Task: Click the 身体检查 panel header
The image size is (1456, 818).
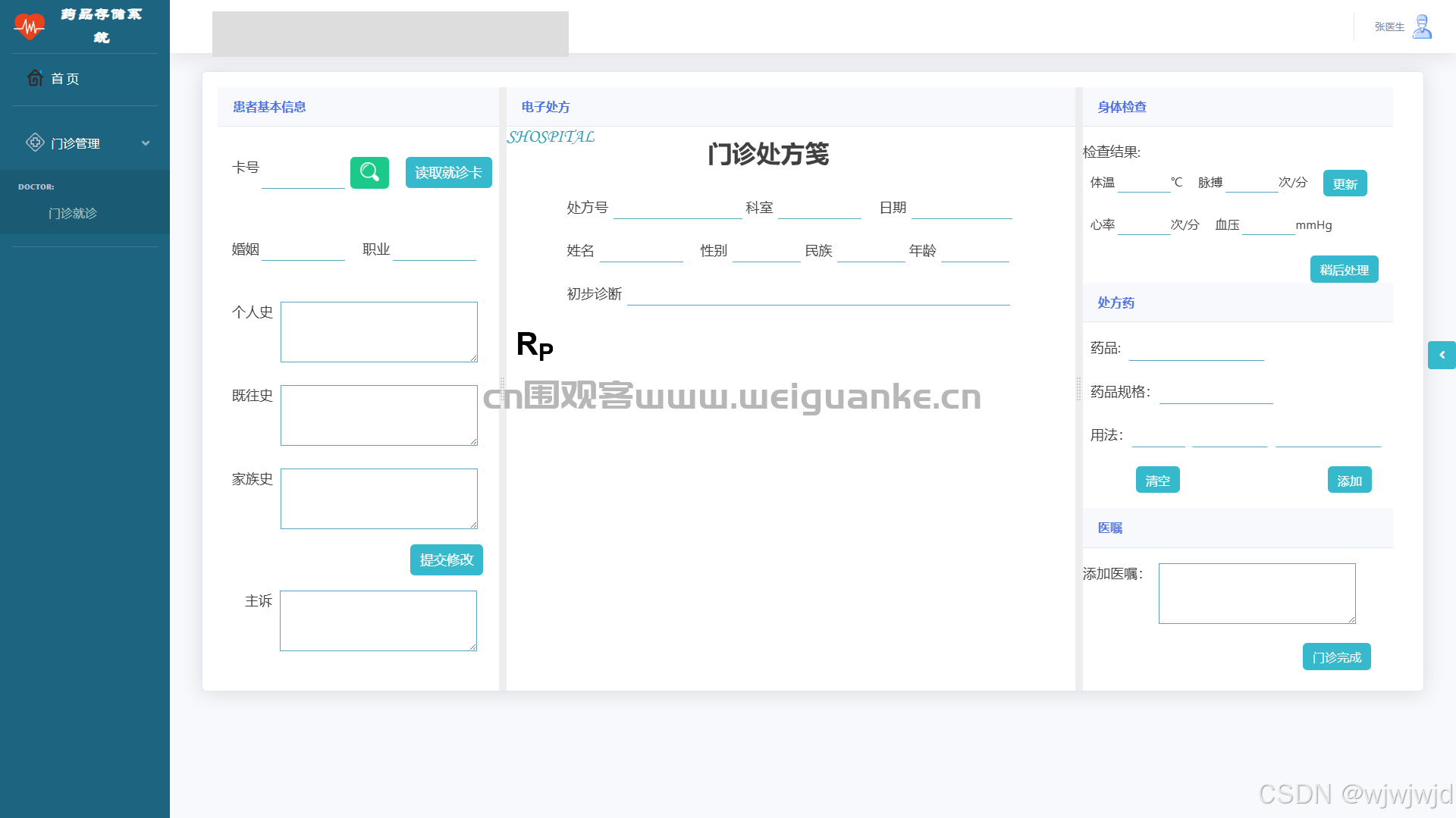Action: click(x=1122, y=107)
